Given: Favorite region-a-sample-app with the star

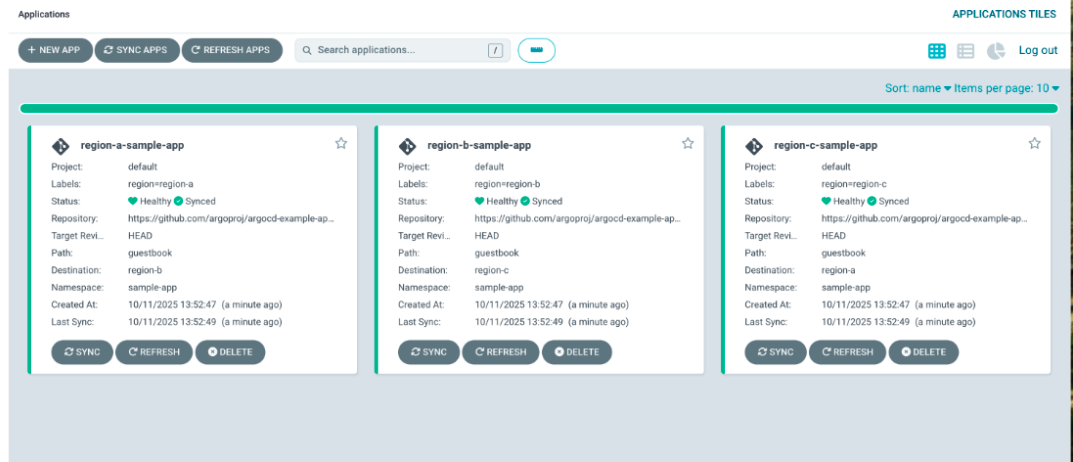Looking at the screenshot, I should (x=341, y=144).
